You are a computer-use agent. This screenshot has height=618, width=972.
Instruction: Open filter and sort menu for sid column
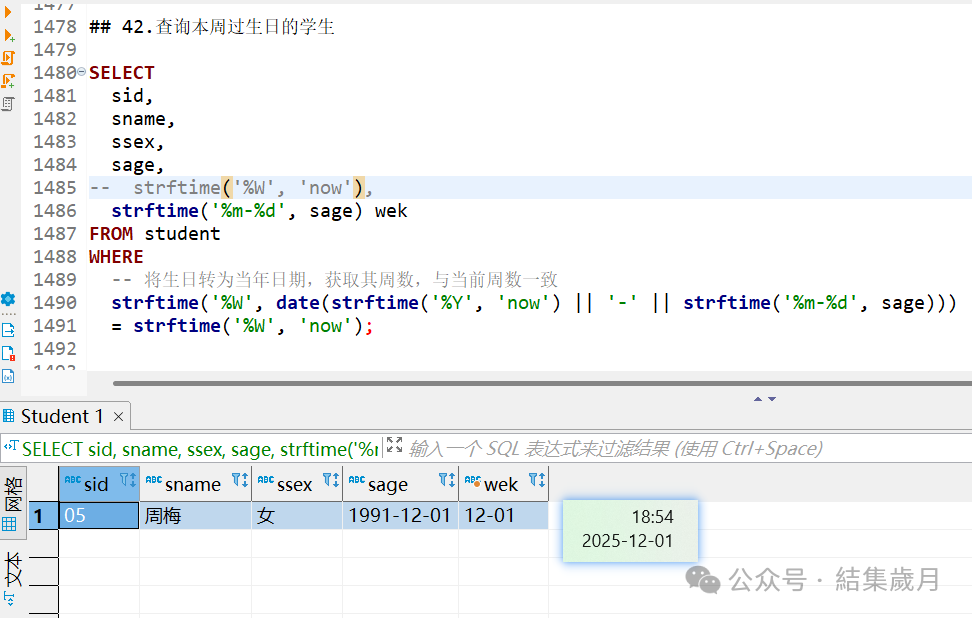[x=128, y=480]
